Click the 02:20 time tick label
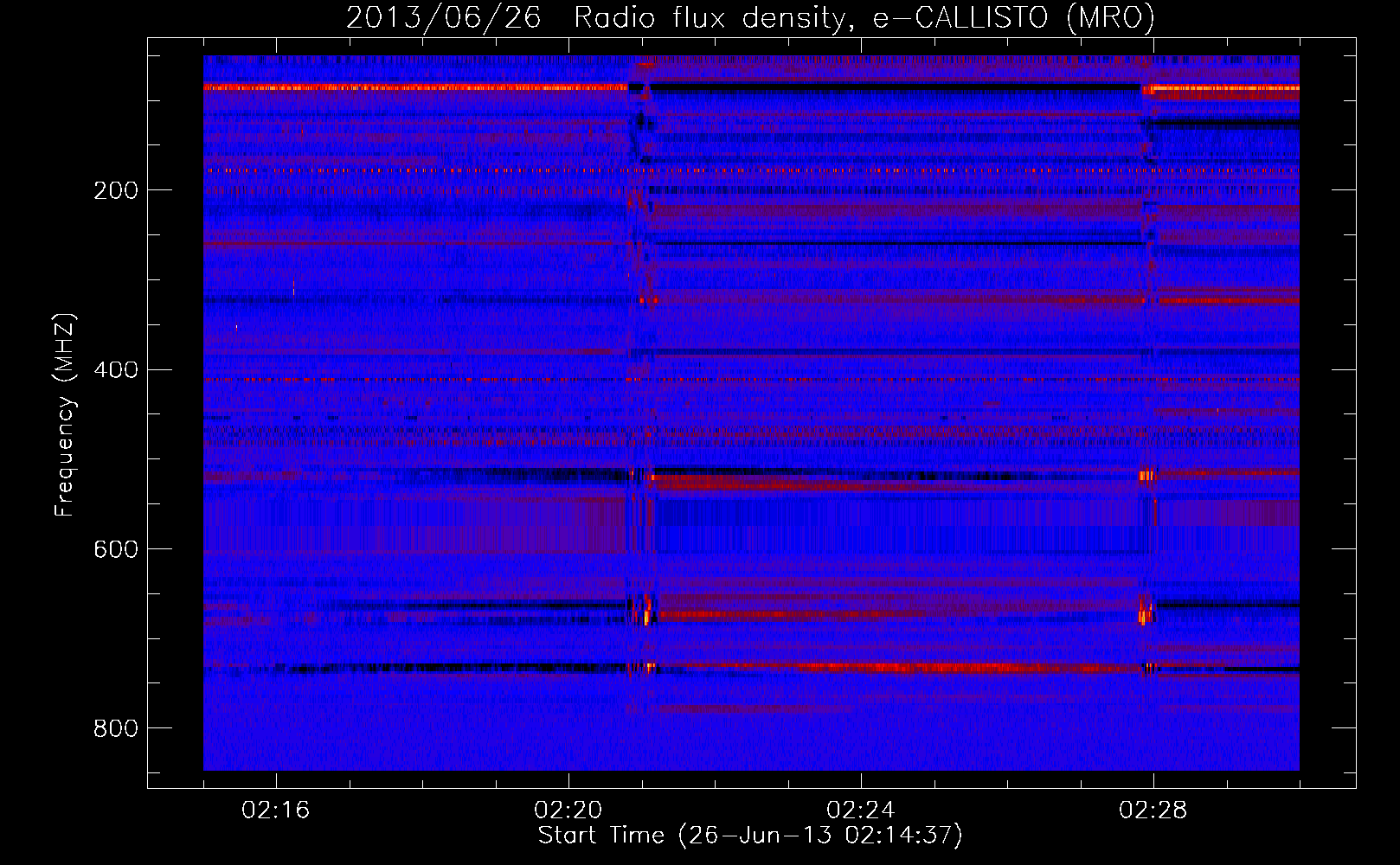Screen dimensions: 1400x865 click(x=568, y=810)
